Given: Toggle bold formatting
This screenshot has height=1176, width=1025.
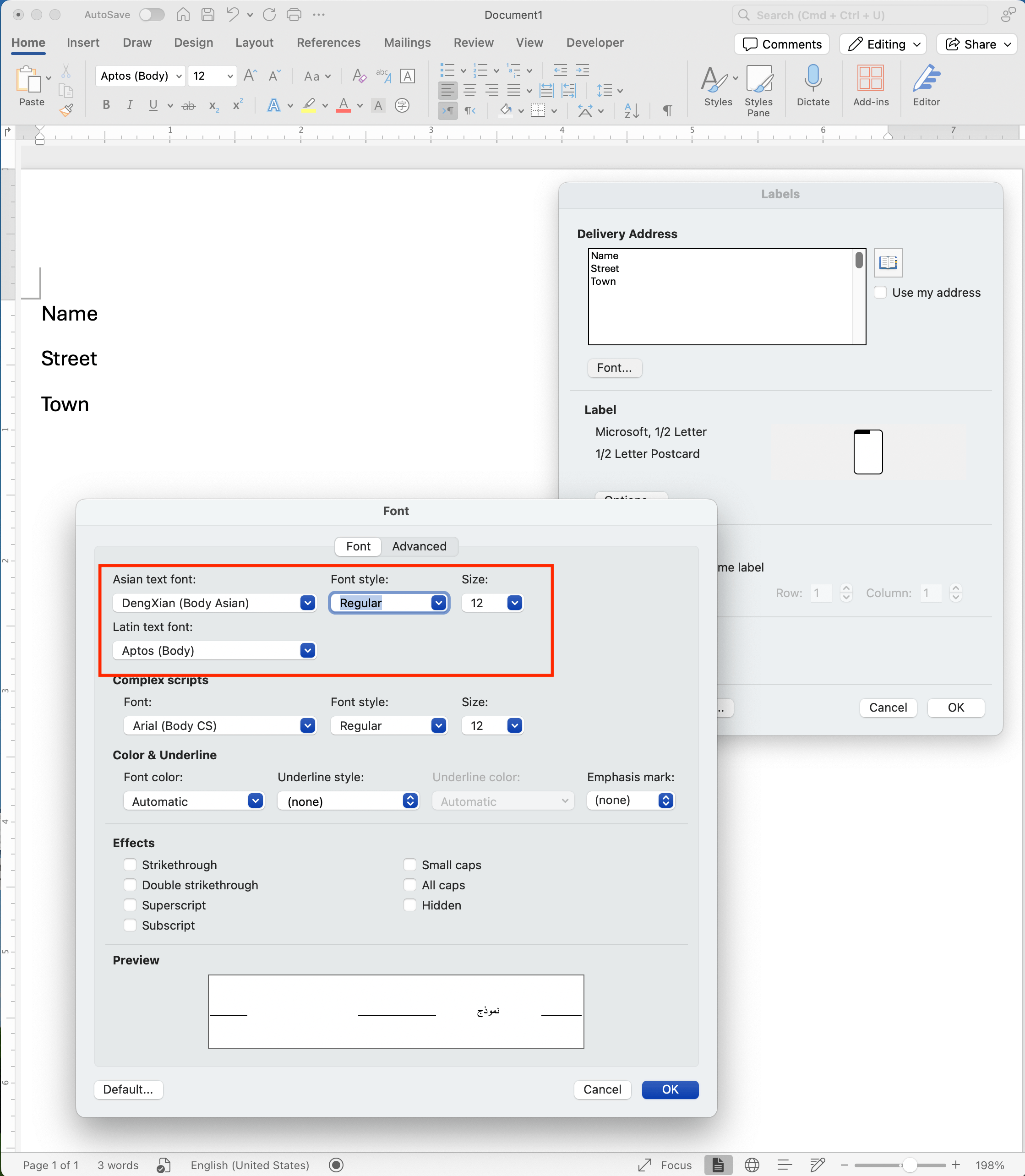Looking at the screenshot, I should pos(106,105).
